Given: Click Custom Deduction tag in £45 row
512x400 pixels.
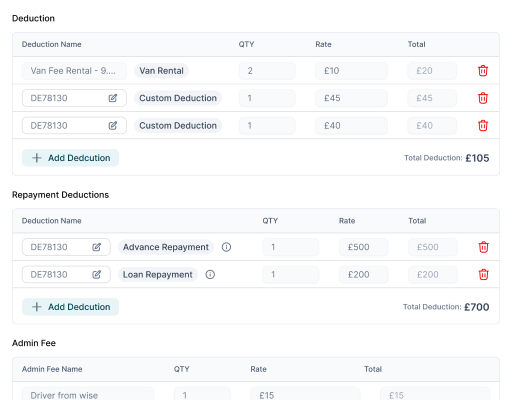Looking at the screenshot, I should (178, 98).
